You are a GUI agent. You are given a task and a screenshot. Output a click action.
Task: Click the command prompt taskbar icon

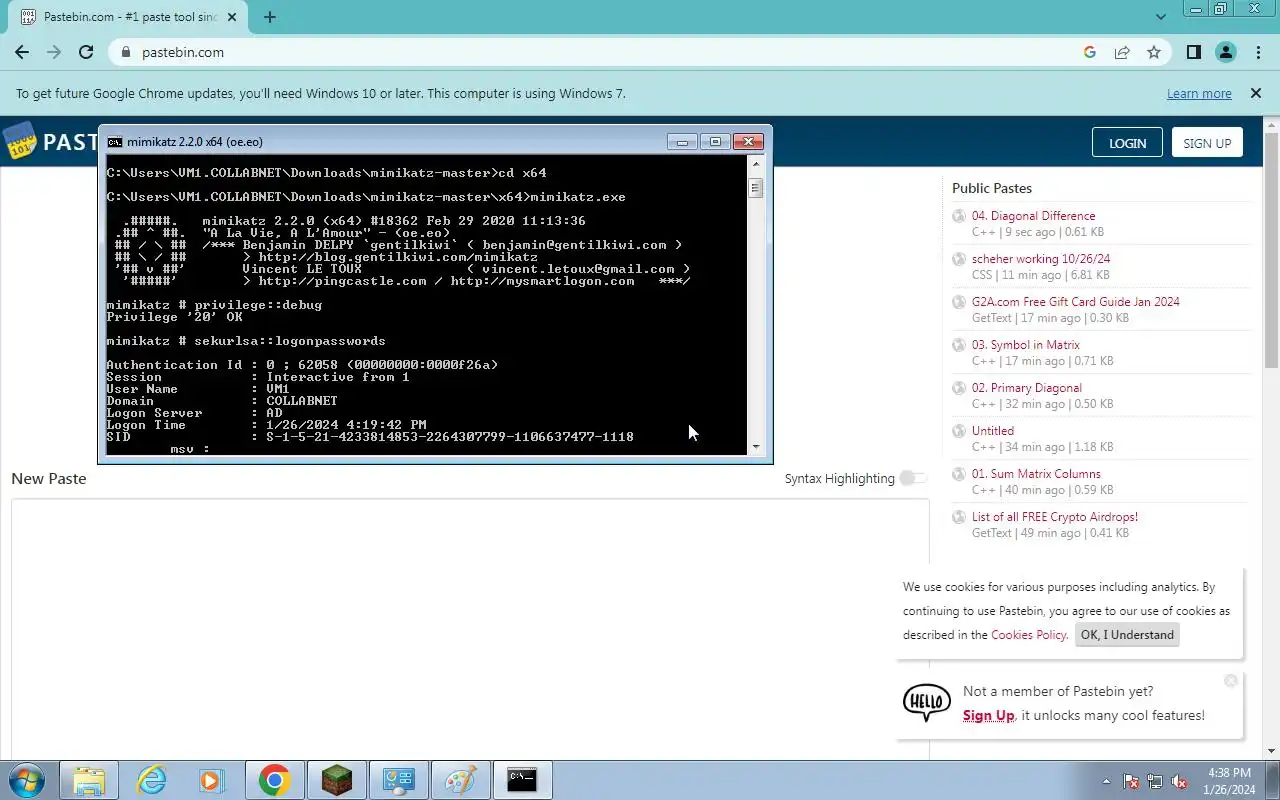[x=522, y=780]
